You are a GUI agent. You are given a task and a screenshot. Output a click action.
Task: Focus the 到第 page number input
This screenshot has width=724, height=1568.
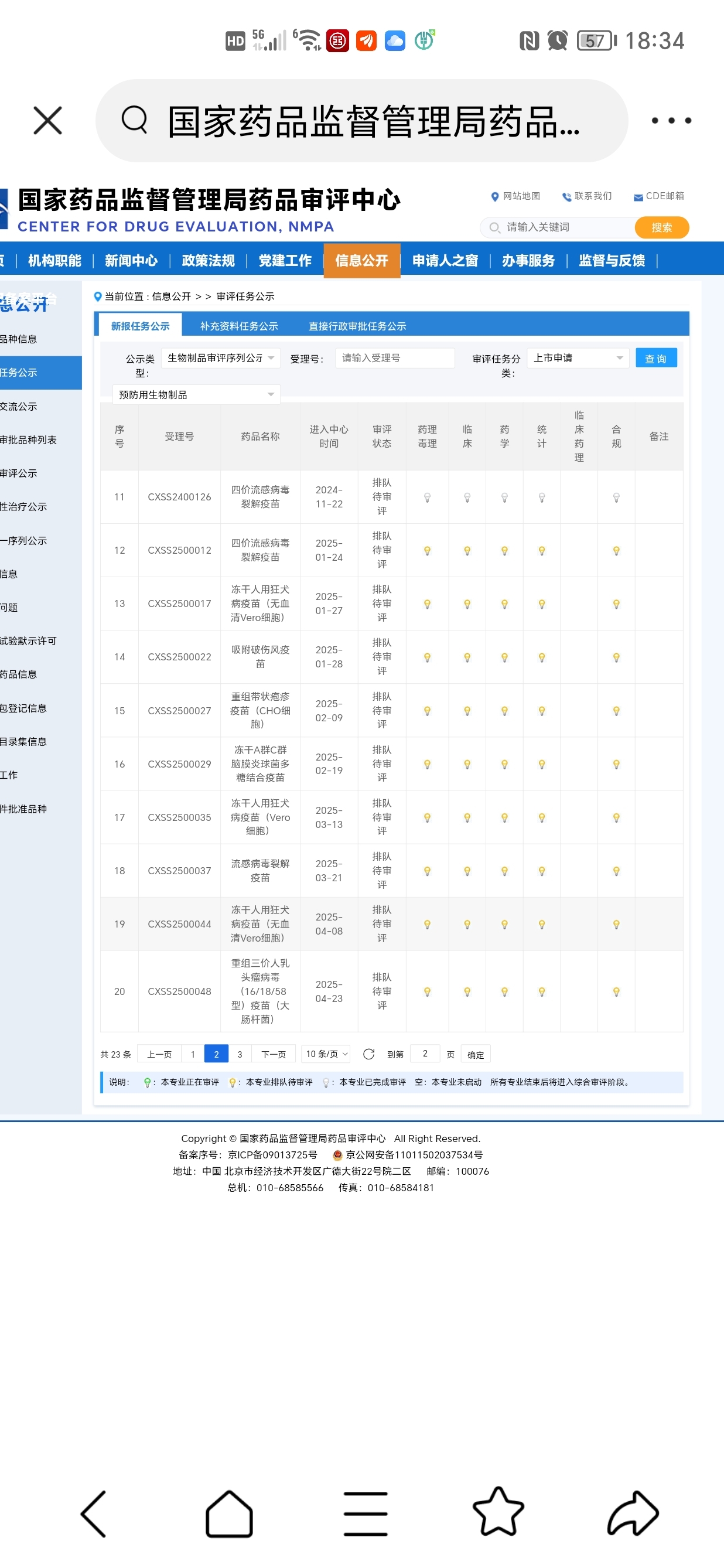coord(425,1054)
